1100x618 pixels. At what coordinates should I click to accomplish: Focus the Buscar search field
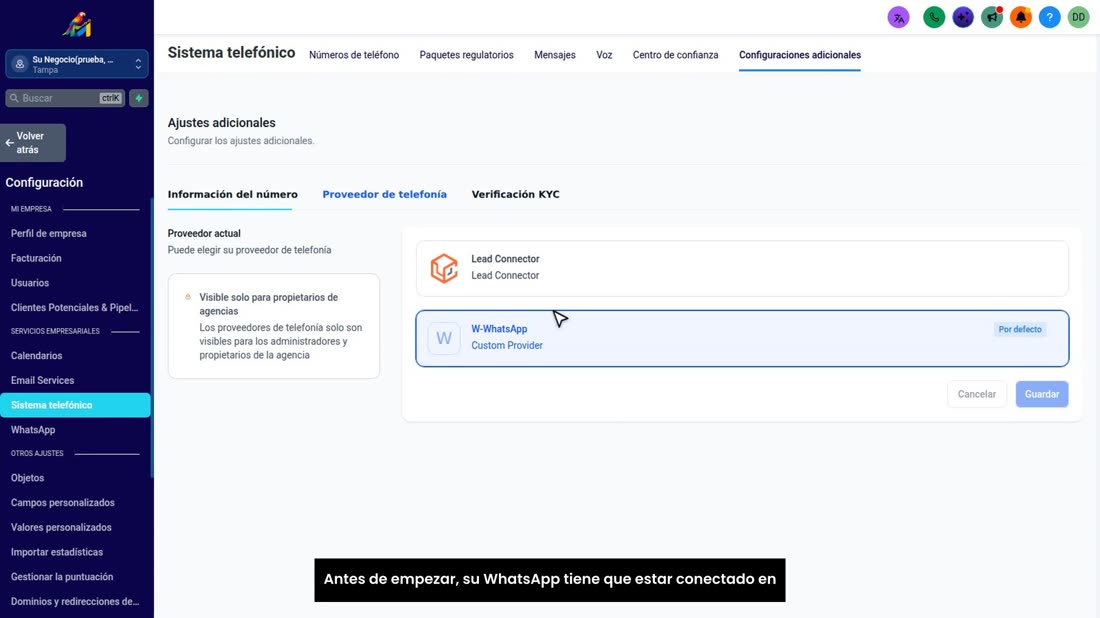click(65, 98)
